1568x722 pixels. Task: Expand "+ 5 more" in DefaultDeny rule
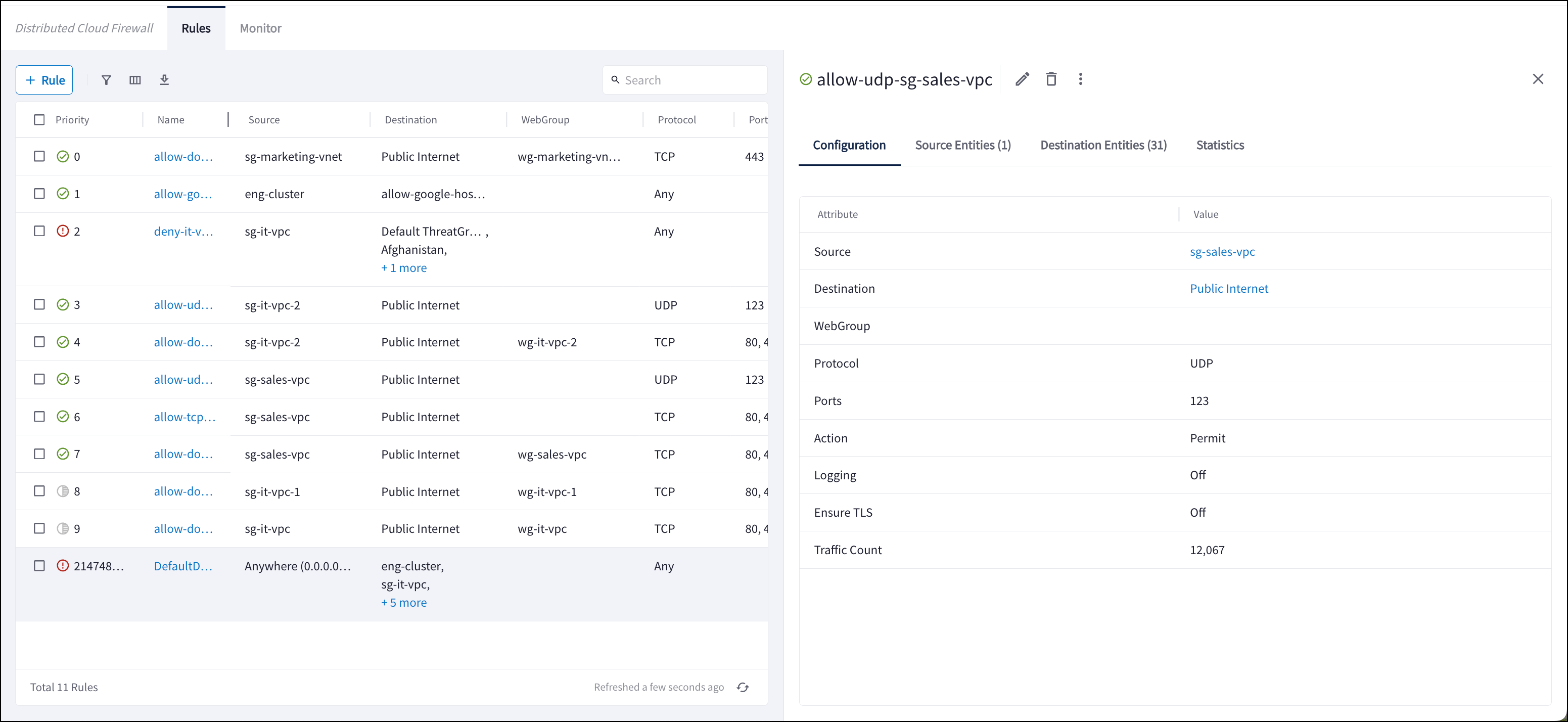(403, 603)
